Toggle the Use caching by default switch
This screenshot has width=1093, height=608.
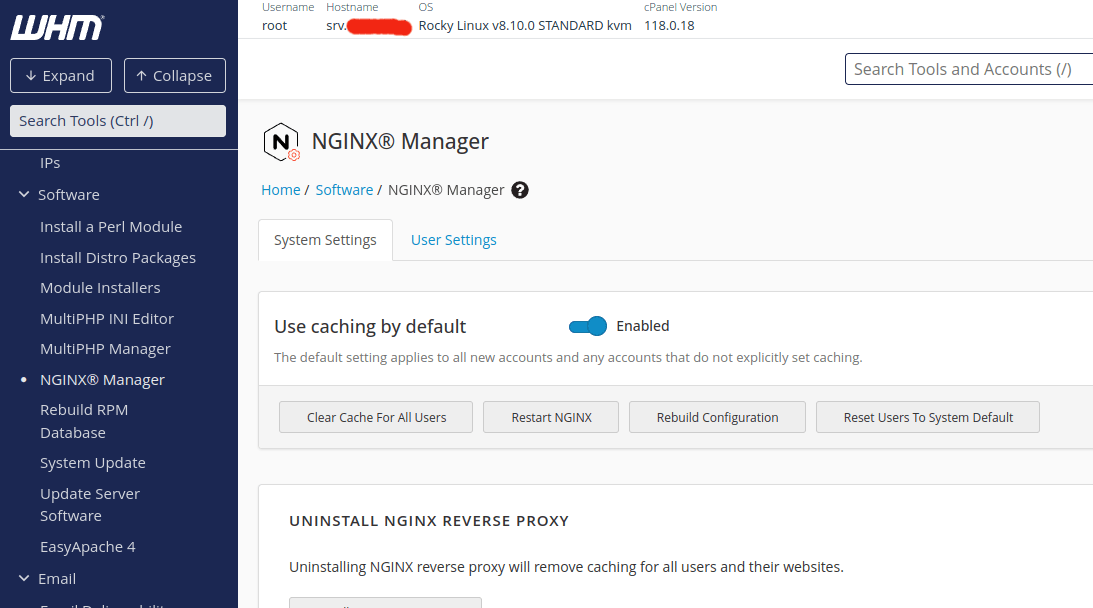[x=588, y=326]
